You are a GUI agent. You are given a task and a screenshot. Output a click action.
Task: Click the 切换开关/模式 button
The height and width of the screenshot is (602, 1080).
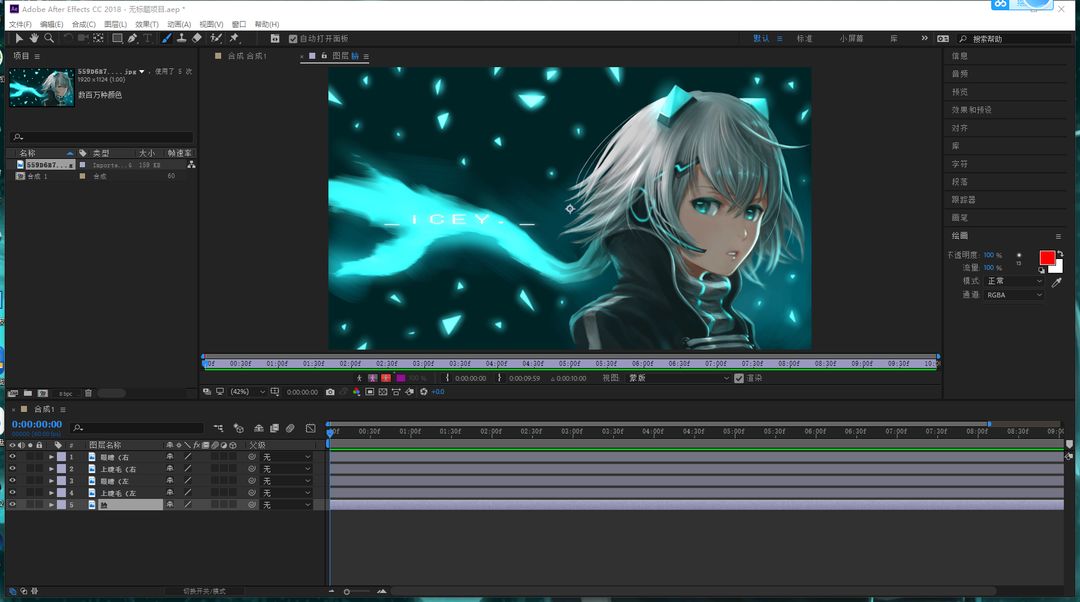204,591
